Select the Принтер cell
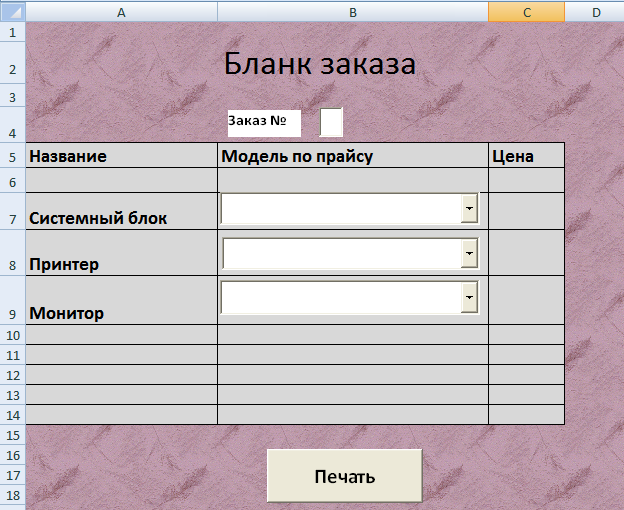The image size is (624, 510). pos(122,253)
